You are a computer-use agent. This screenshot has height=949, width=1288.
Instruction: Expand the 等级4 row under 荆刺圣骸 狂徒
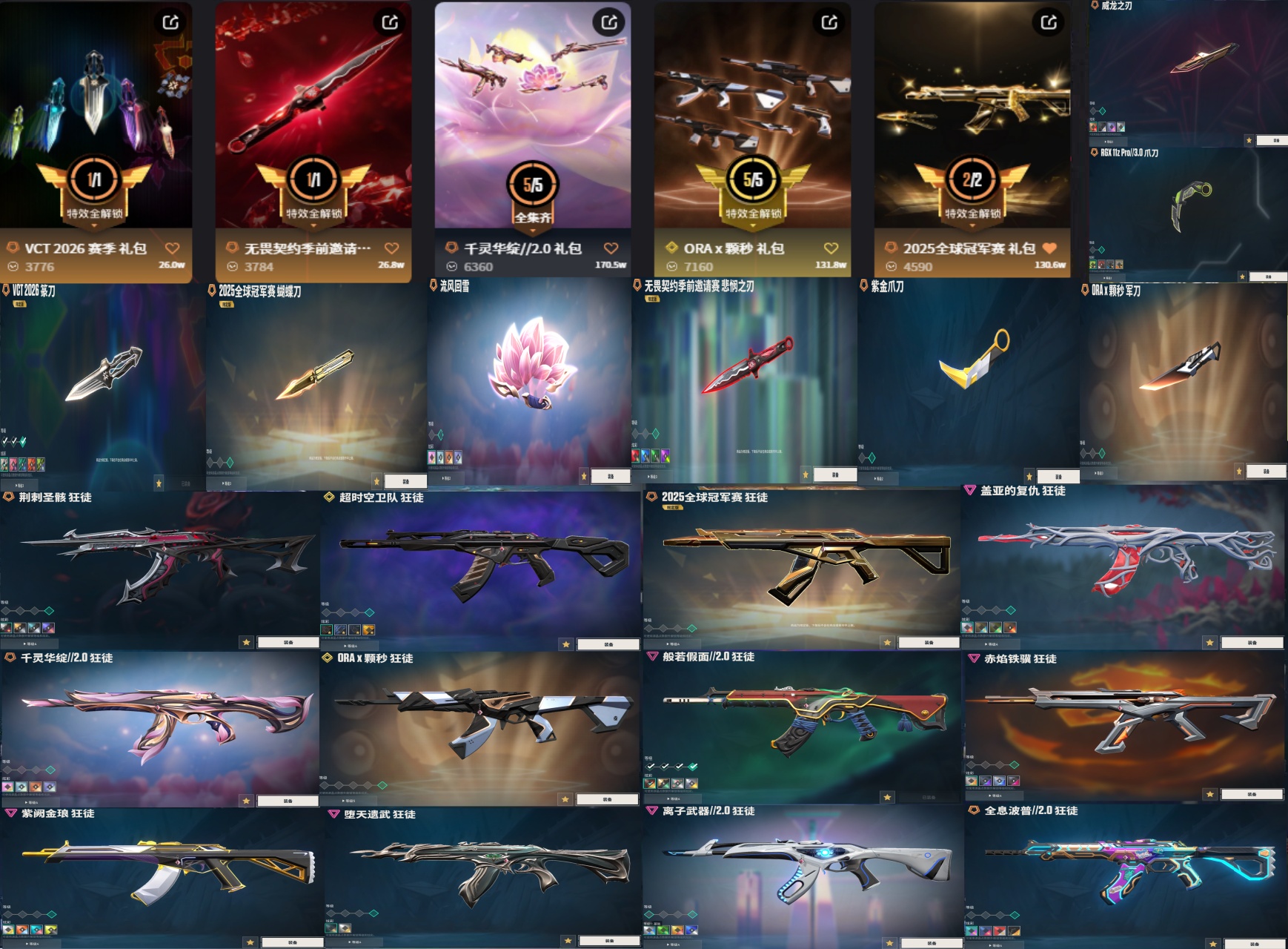click(x=31, y=643)
